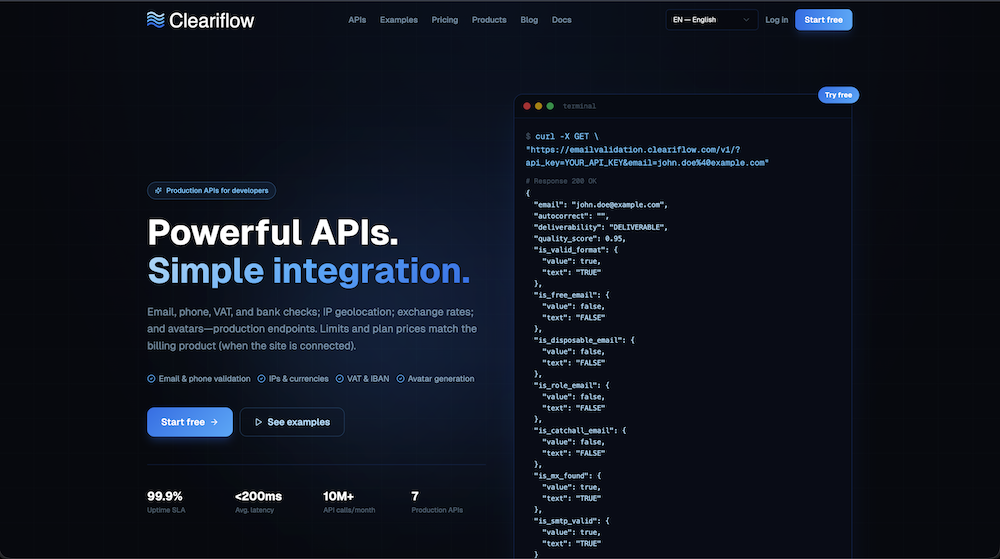This screenshot has width=1000, height=559.
Task: Click the '"is_disposable_email"' key in response
Action: 578,340
